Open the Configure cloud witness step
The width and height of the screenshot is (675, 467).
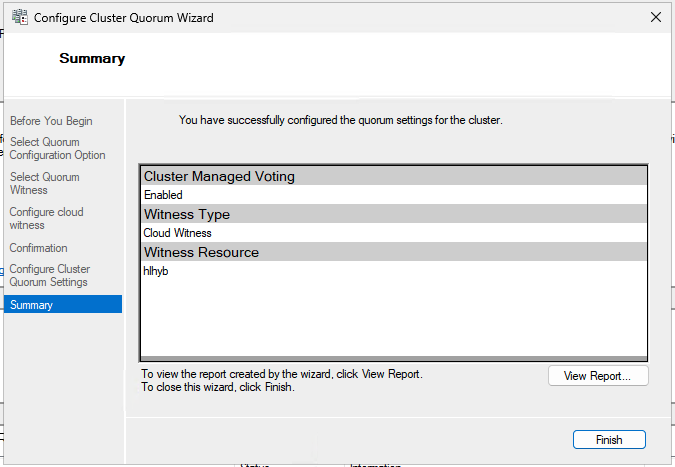click(x=46, y=219)
